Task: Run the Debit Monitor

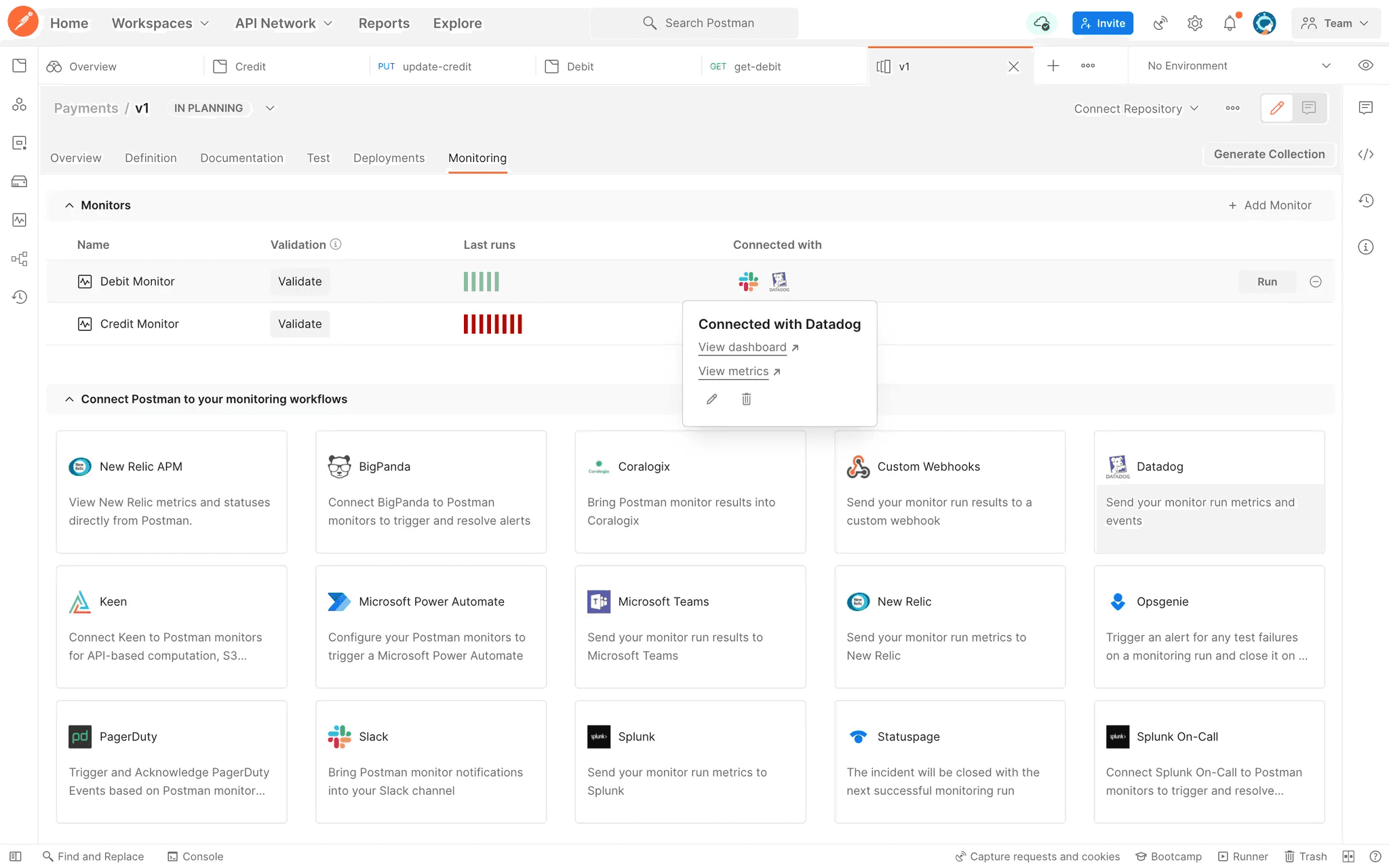Action: [1267, 281]
